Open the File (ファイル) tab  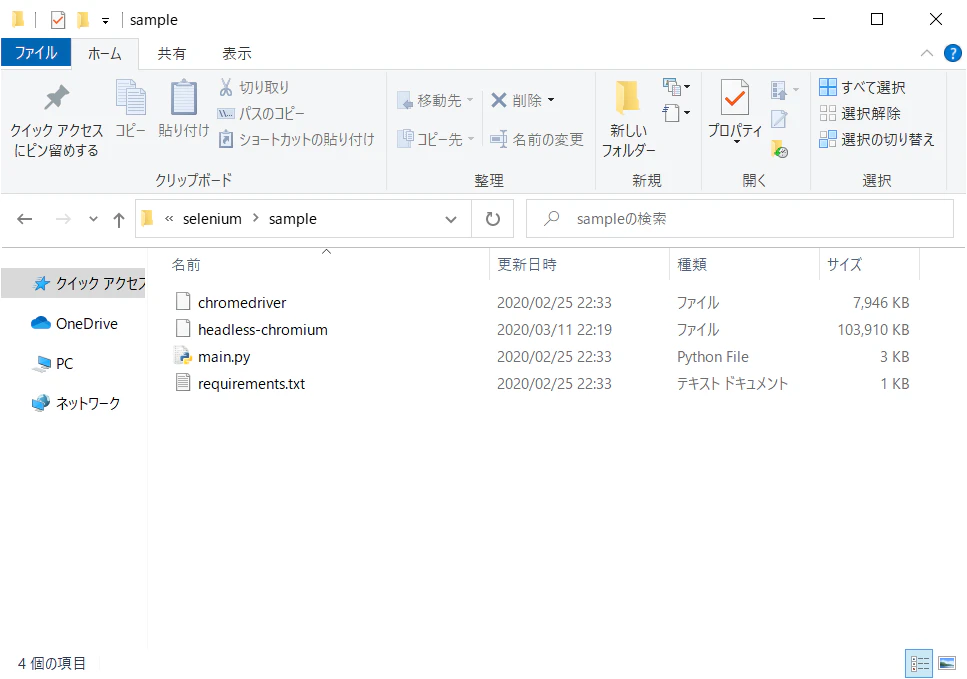(36, 52)
